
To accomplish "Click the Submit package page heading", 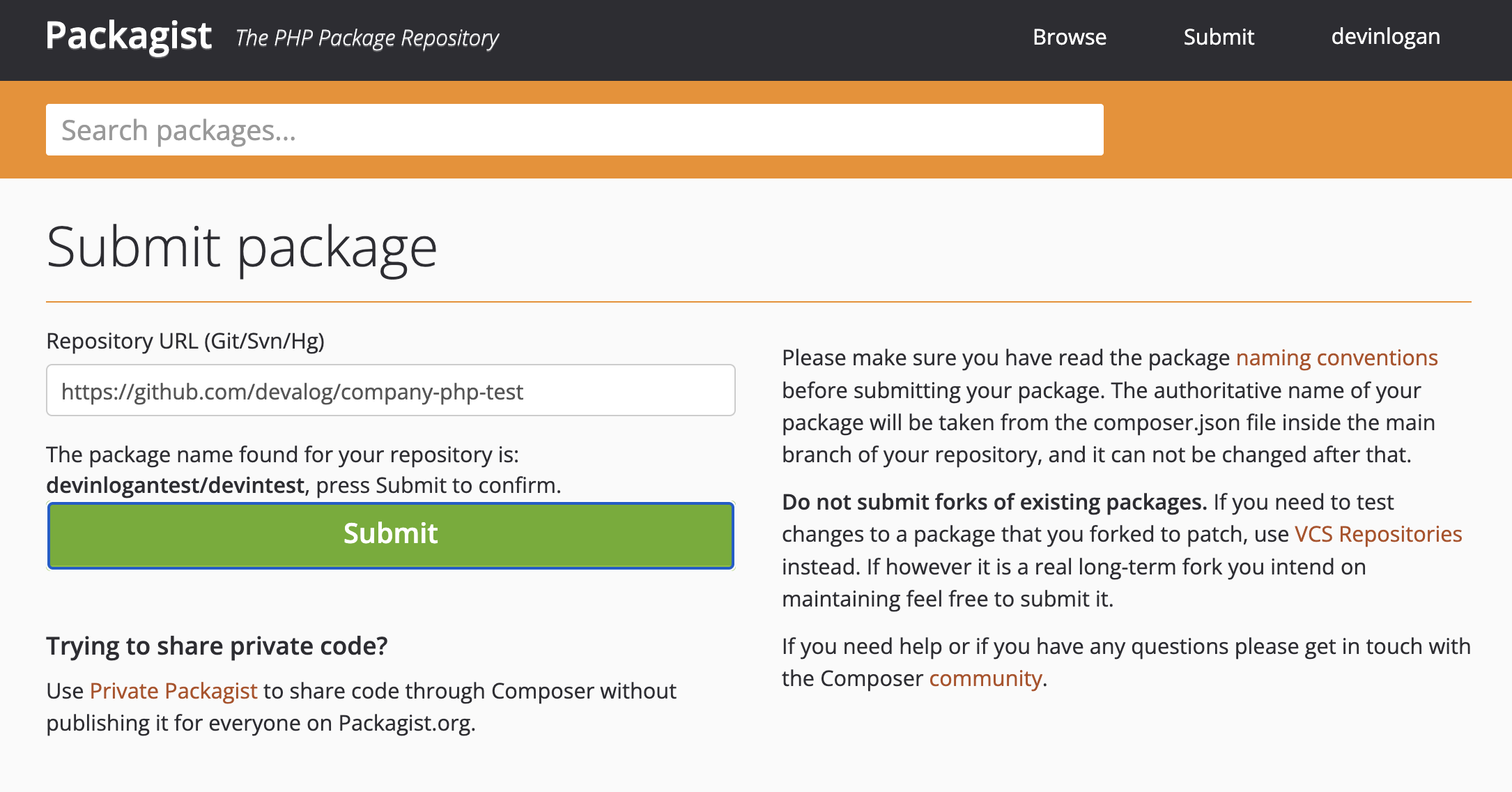I will point(242,245).
